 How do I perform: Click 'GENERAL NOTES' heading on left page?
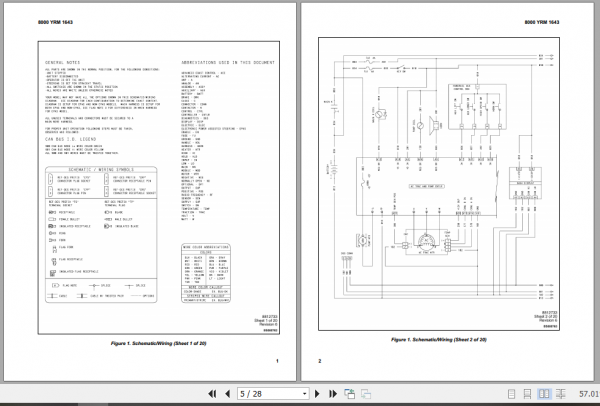[x=63, y=62]
